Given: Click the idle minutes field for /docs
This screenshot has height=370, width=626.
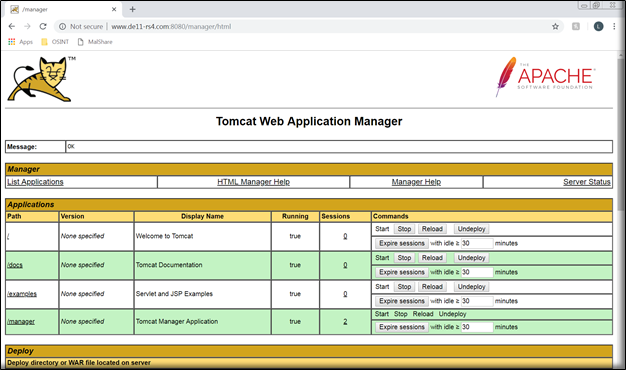Looking at the screenshot, I should coord(477,272).
